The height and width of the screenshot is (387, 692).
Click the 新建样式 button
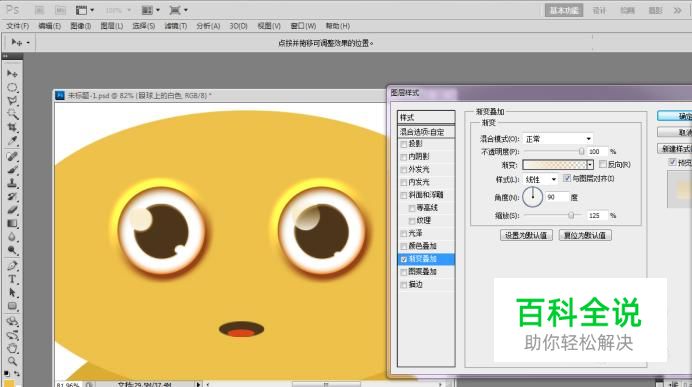[x=674, y=149]
